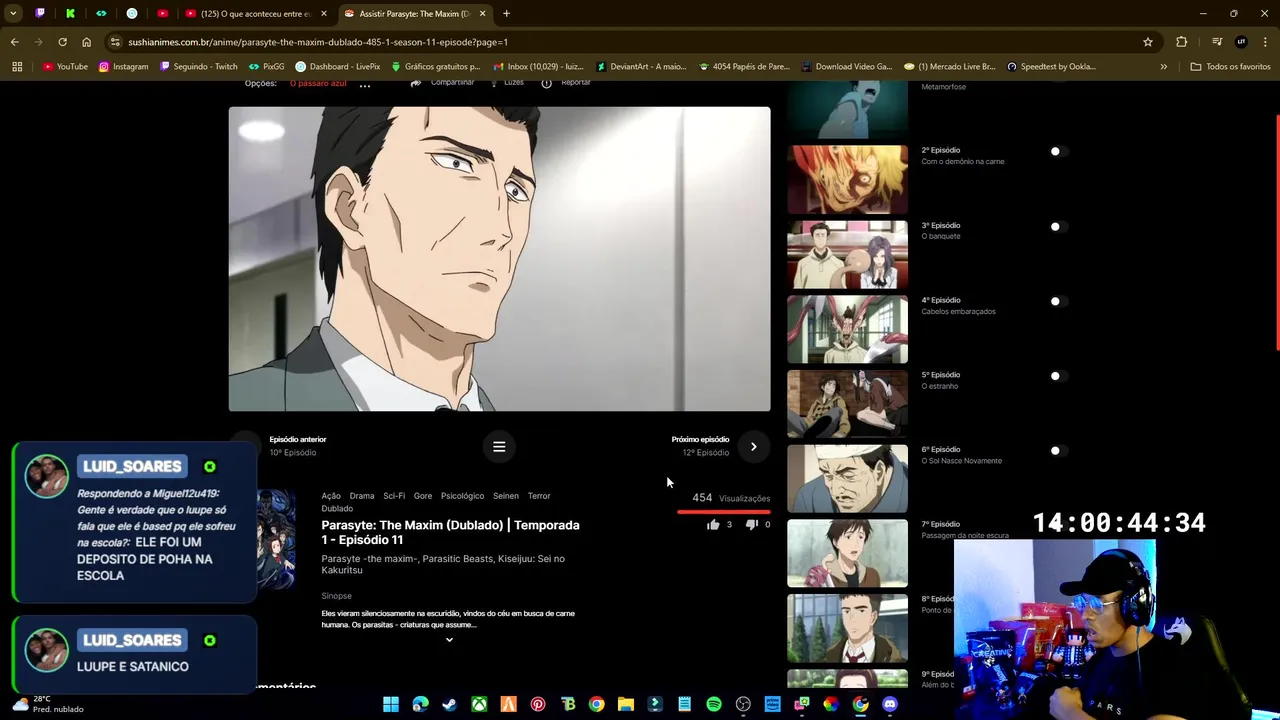Toggle Luzes lights off option
This screenshot has width=1280, height=720.
[506, 83]
